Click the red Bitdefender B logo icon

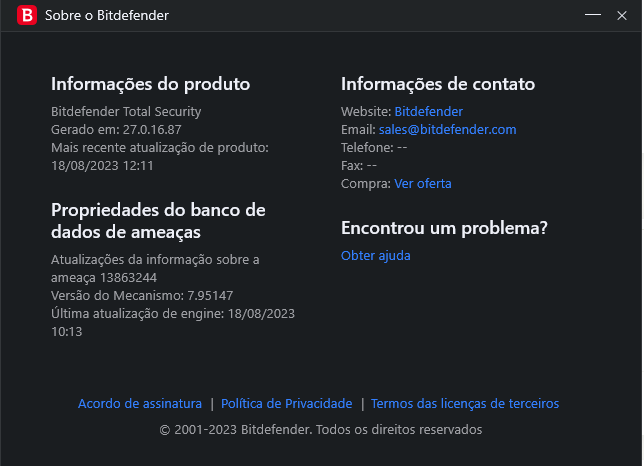27,15
